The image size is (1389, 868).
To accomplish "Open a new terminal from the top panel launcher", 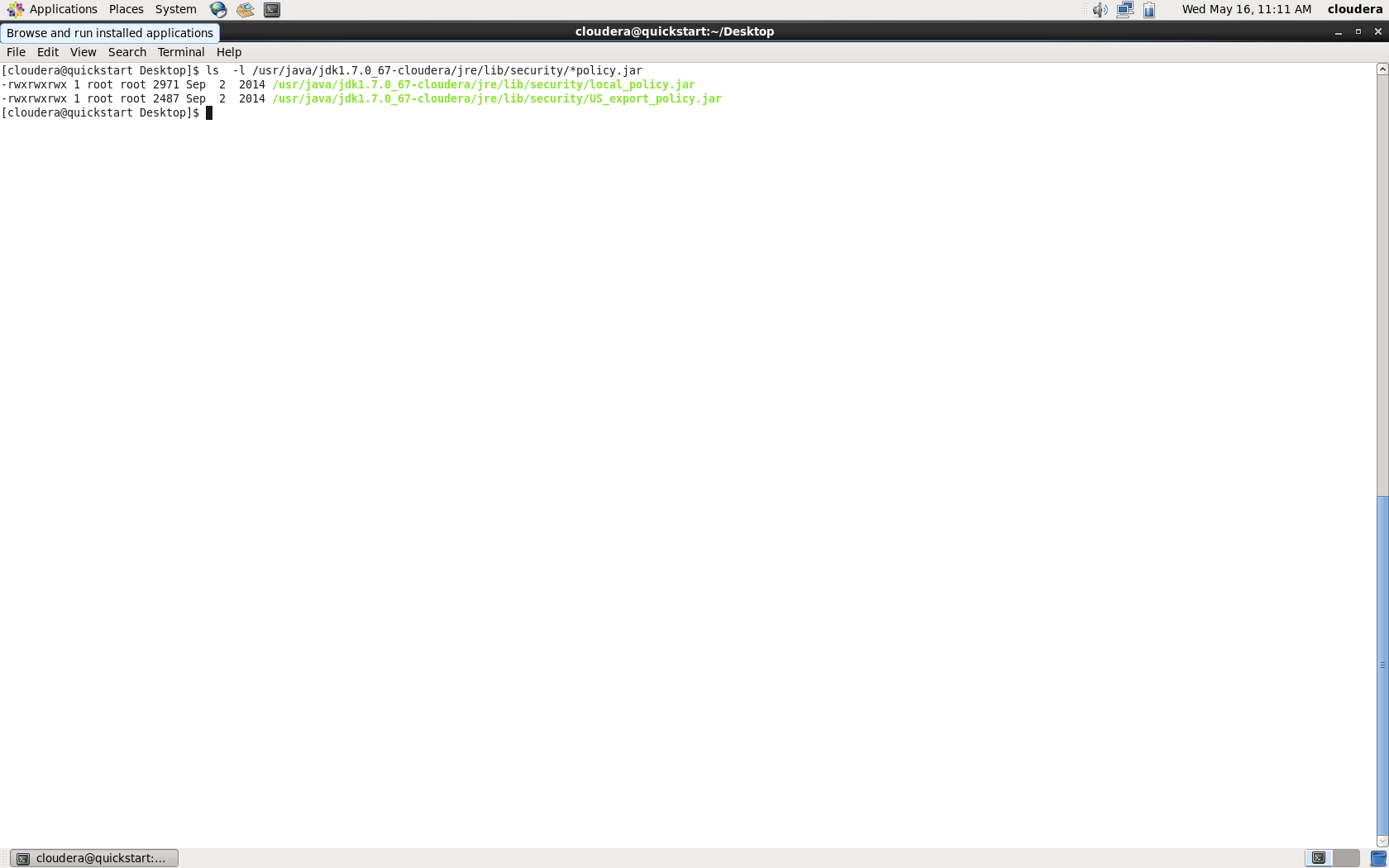I will coord(271,9).
